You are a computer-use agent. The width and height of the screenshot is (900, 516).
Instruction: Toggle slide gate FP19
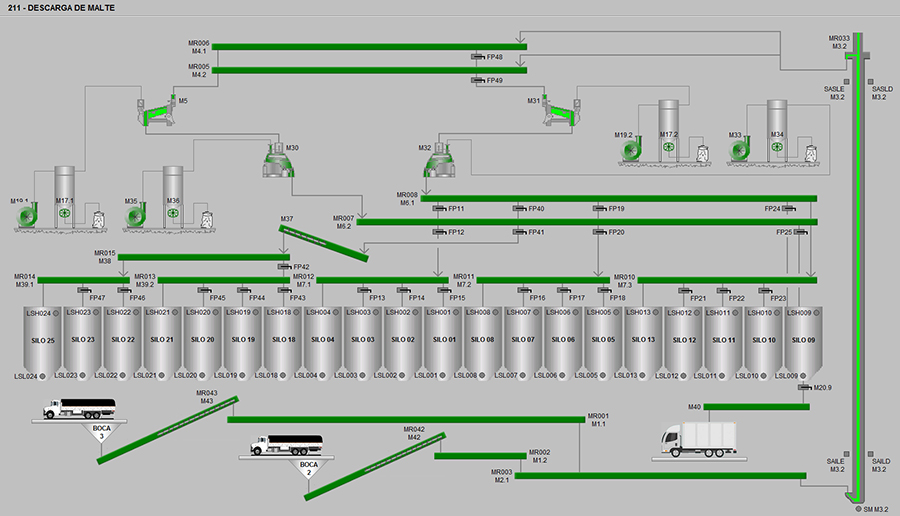[x=599, y=209]
